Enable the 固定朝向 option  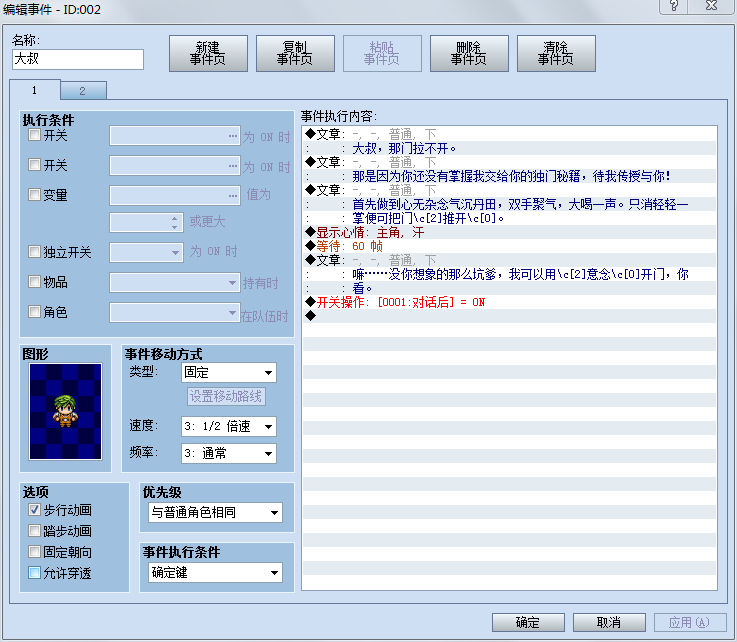click(x=34, y=552)
